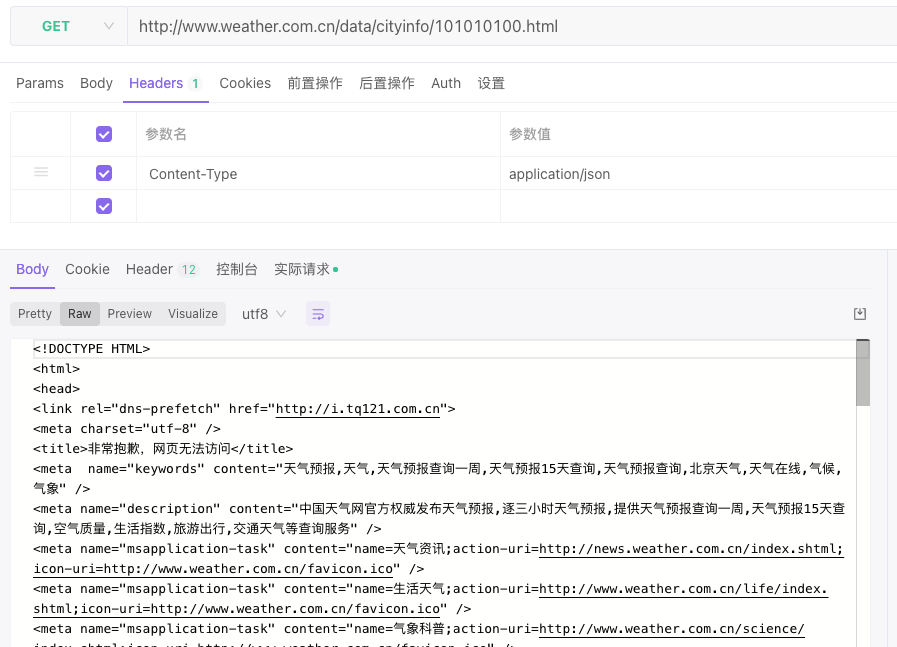Switch response view to Raw

[x=80, y=314]
